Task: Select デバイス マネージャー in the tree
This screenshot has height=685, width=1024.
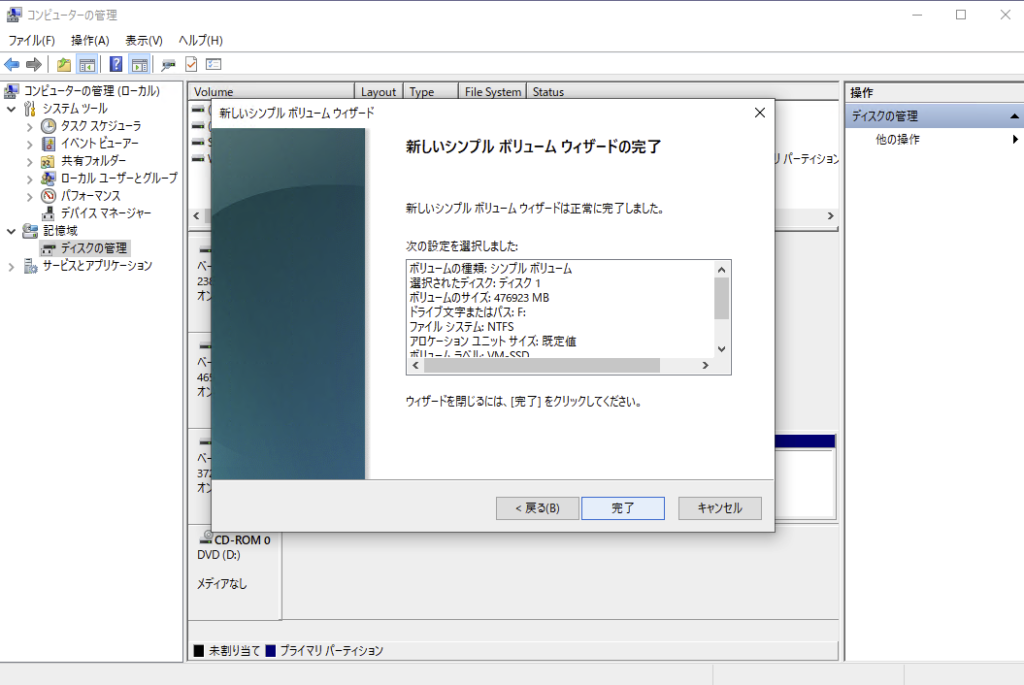Action: [x=105, y=213]
